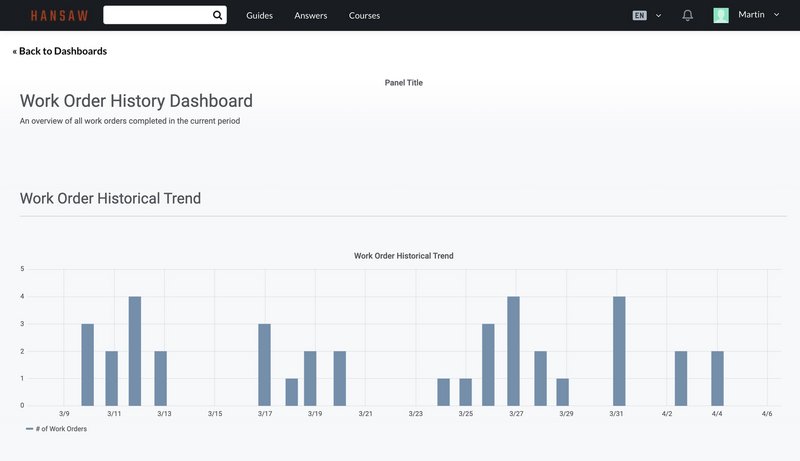Click the Panel Title text
The height and width of the screenshot is (461, 800).
404,83
